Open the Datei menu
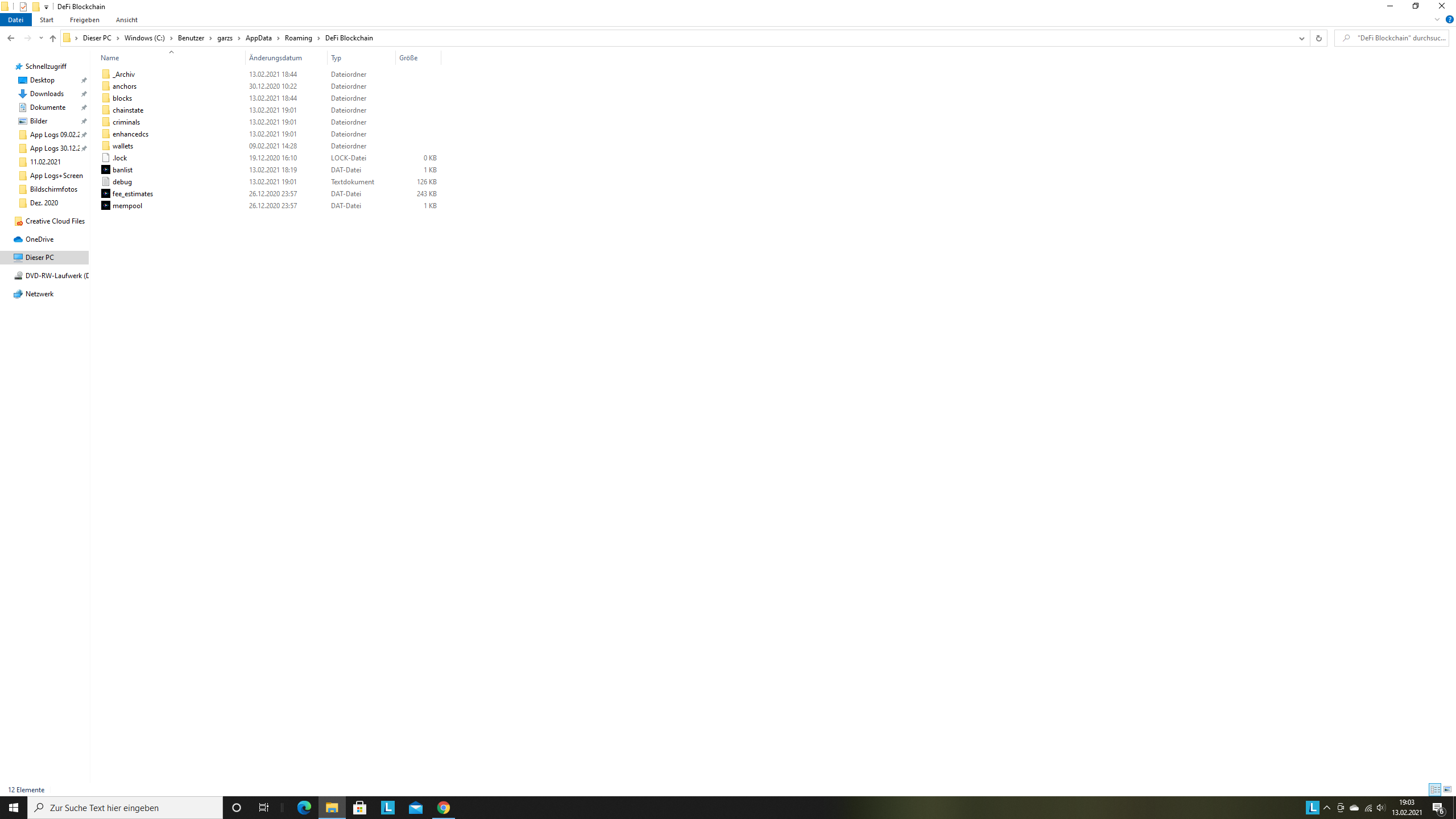 pyautogui.click(x=15, y=20)
